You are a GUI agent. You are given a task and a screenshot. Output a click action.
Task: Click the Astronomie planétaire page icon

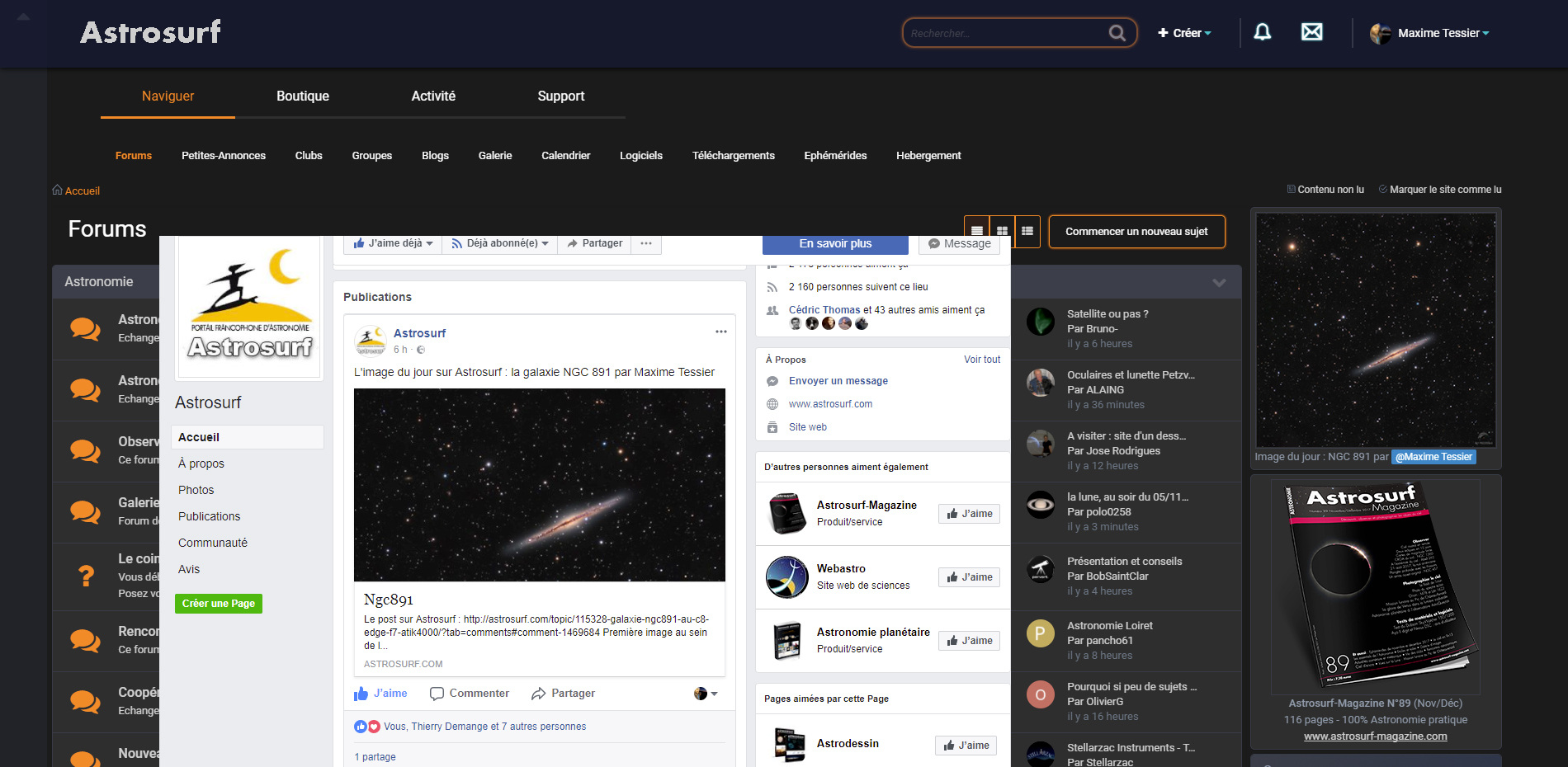tap(786, 641)
